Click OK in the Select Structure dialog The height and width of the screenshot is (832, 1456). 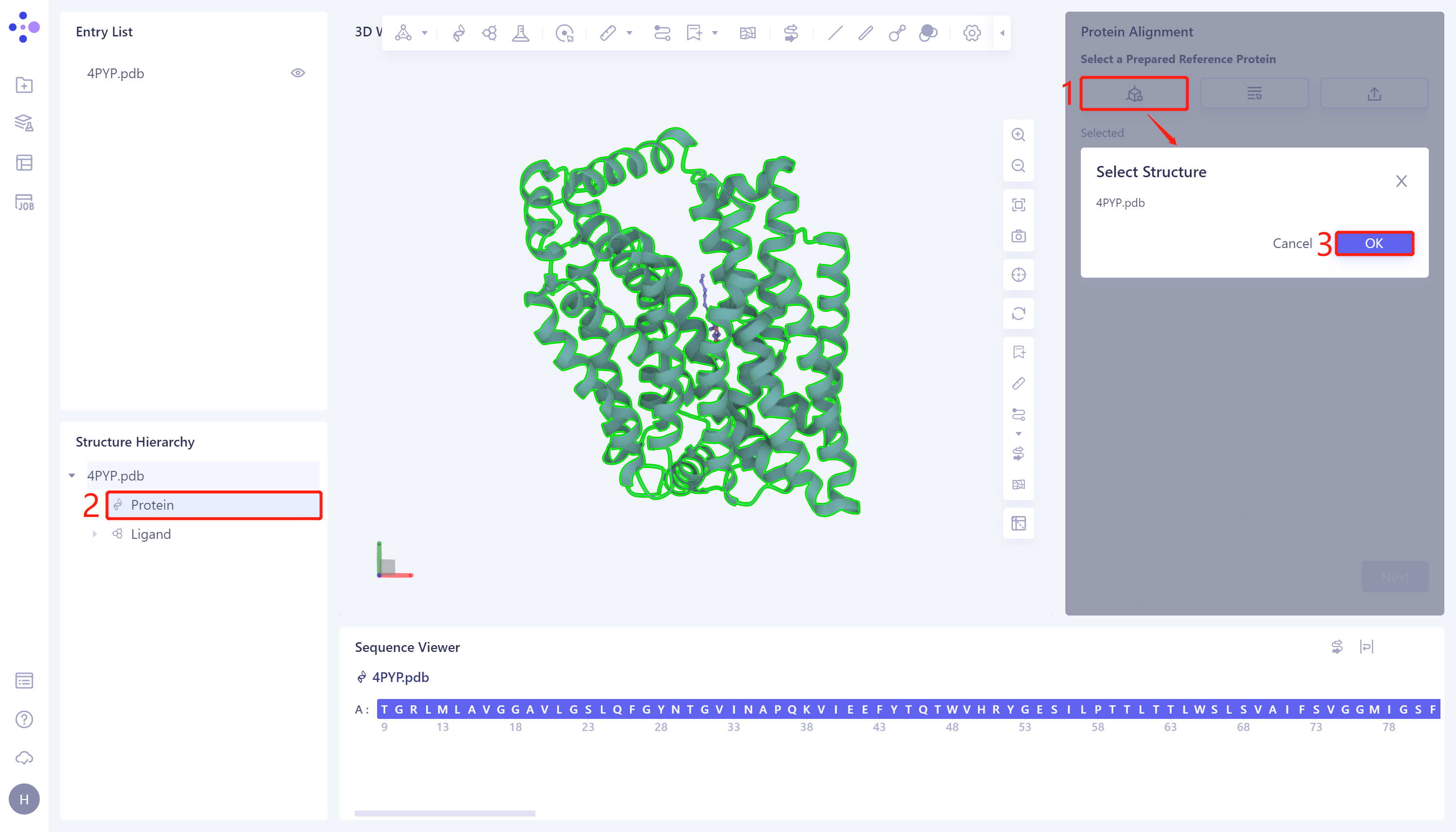1374,243
